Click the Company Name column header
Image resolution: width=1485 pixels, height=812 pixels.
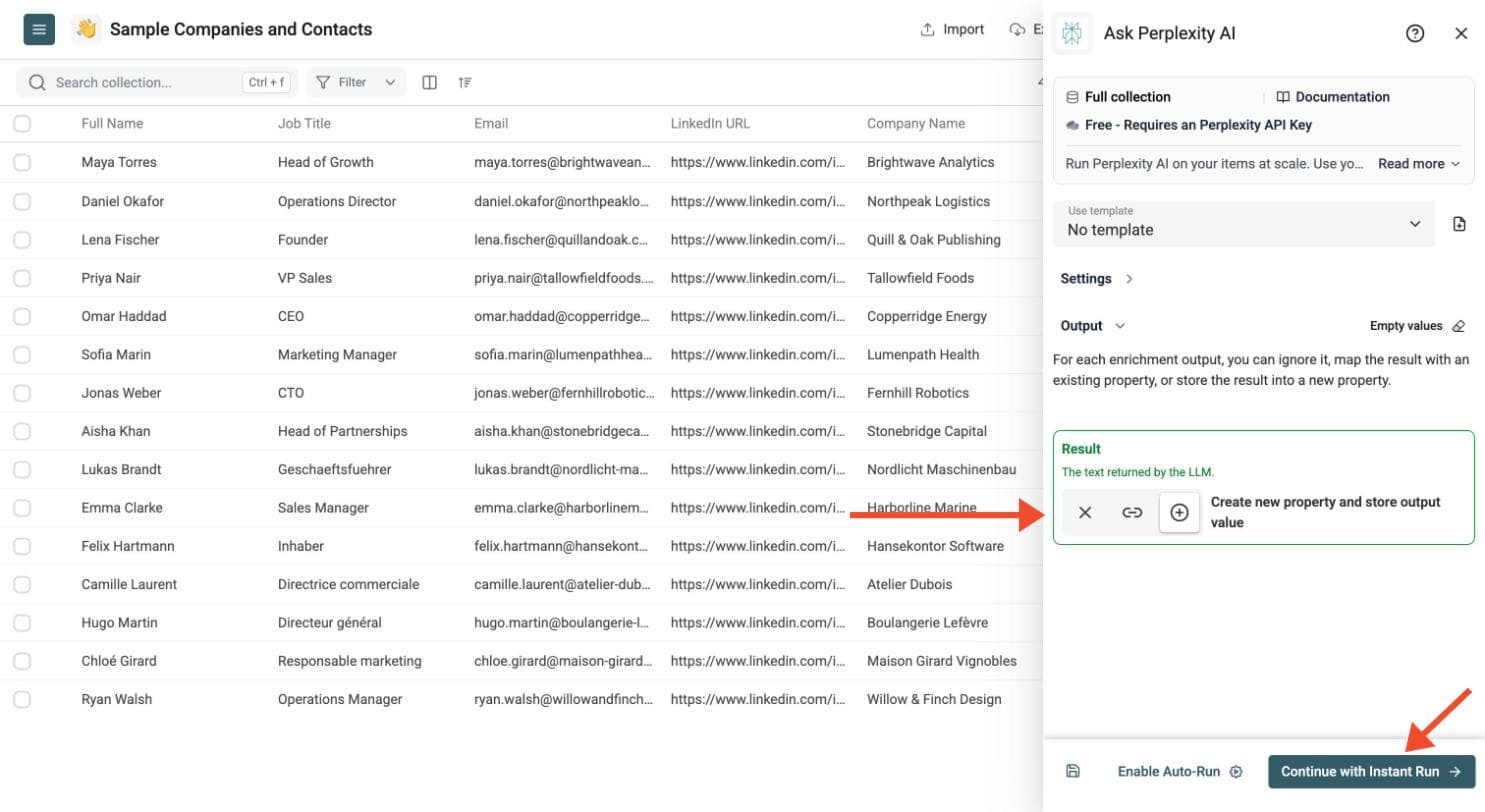click(x=916, y=124)
